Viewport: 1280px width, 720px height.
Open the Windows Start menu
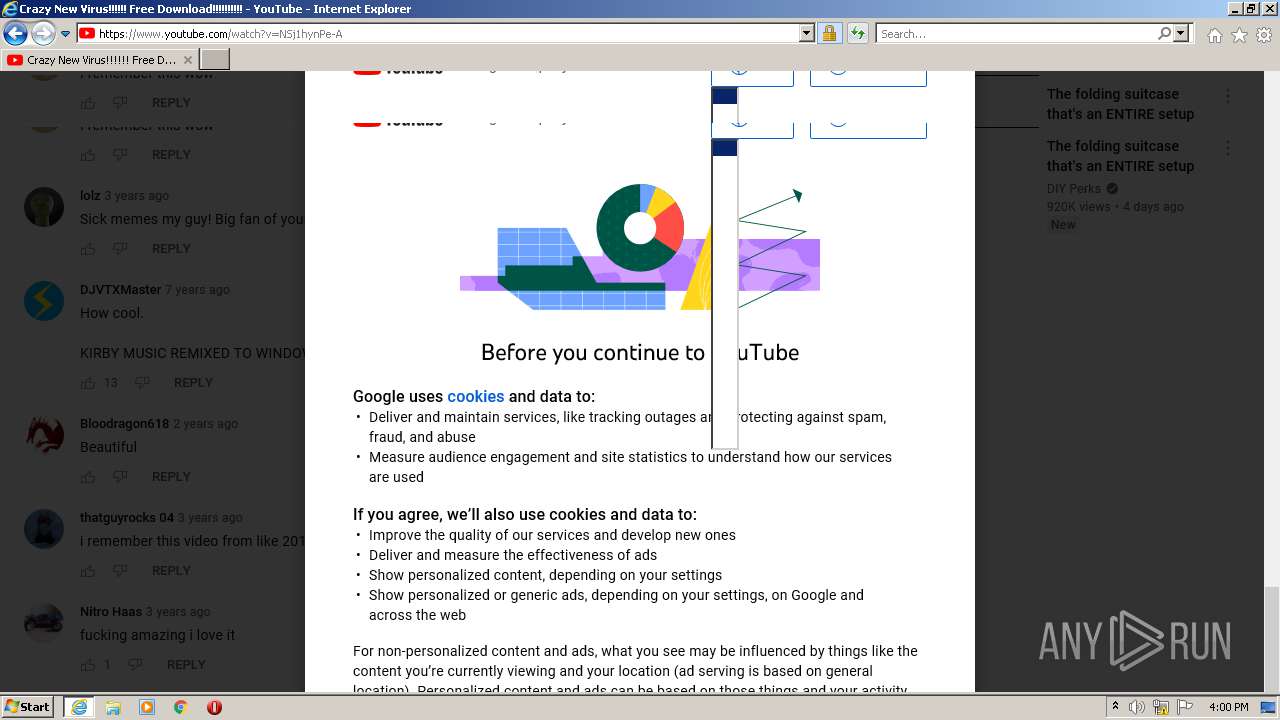pyautogui.click(x=27, y=707)
